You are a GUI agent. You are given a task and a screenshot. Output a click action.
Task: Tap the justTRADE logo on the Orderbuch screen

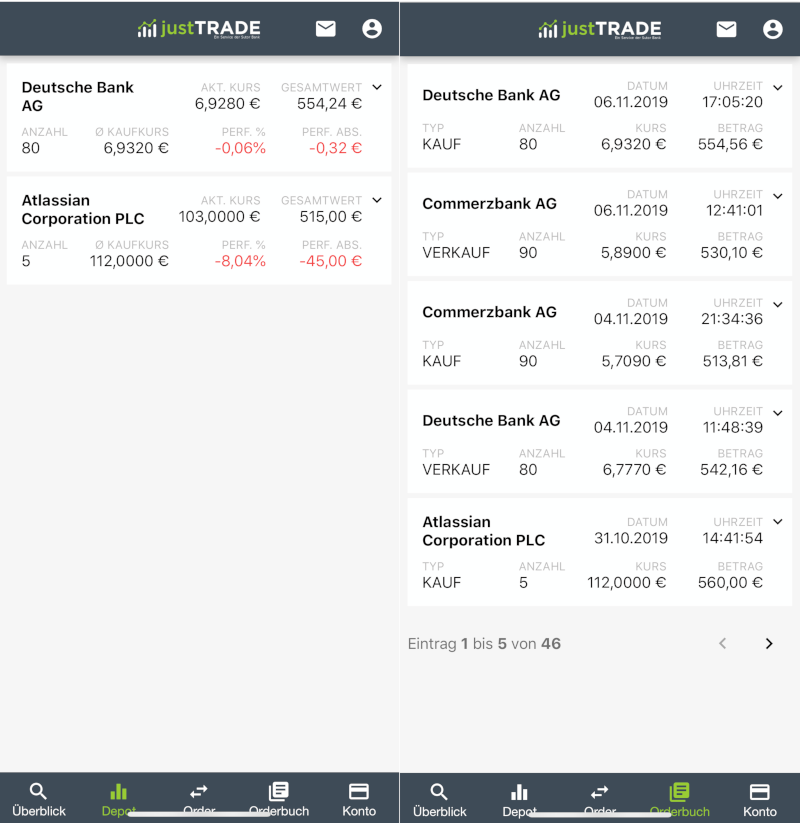pyautogui.click(x=599, y=29)
